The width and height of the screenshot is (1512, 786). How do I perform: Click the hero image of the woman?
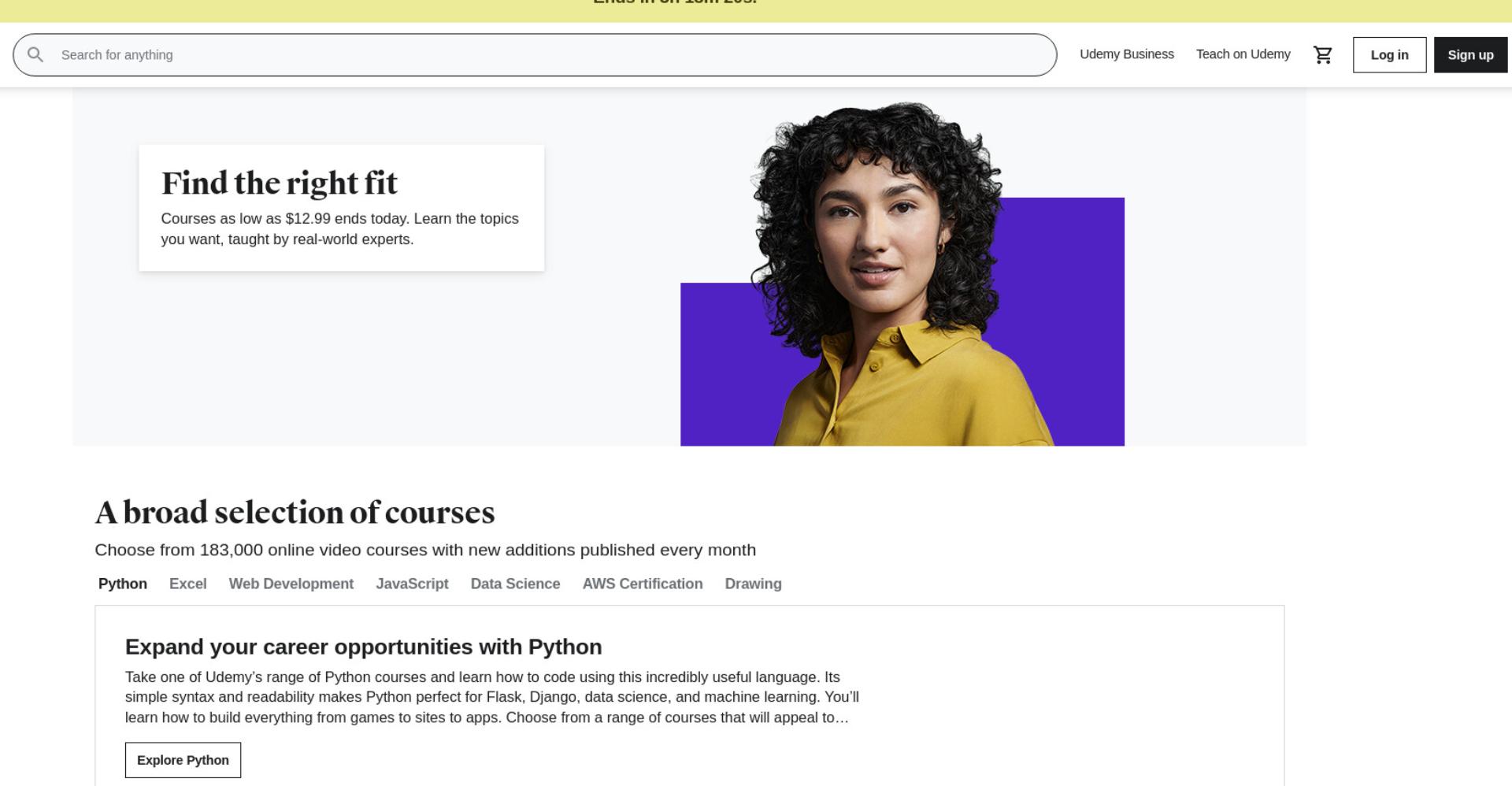pos(902,273)
